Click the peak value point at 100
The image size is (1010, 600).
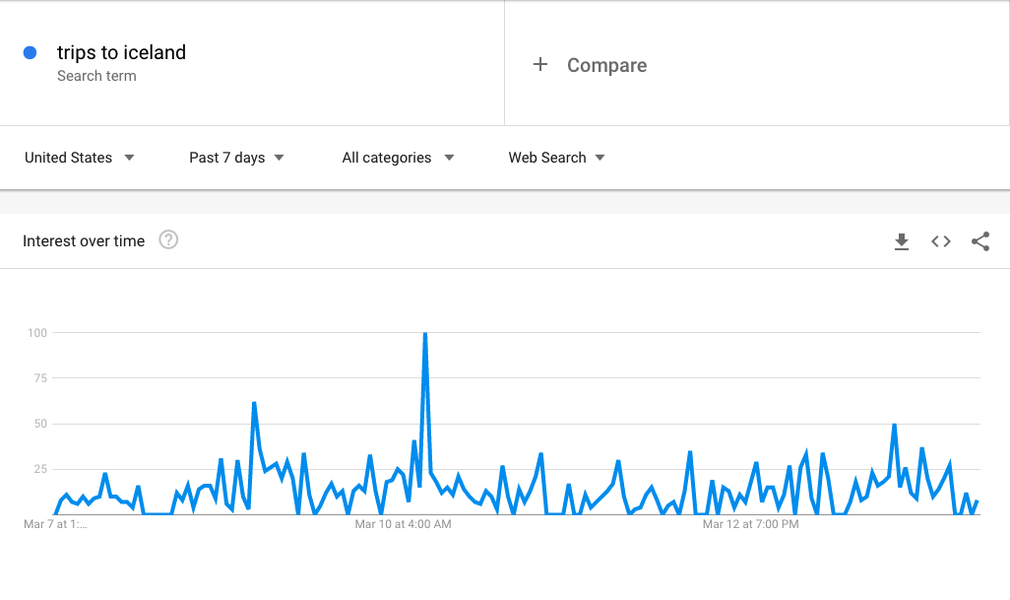coord(425,333)
